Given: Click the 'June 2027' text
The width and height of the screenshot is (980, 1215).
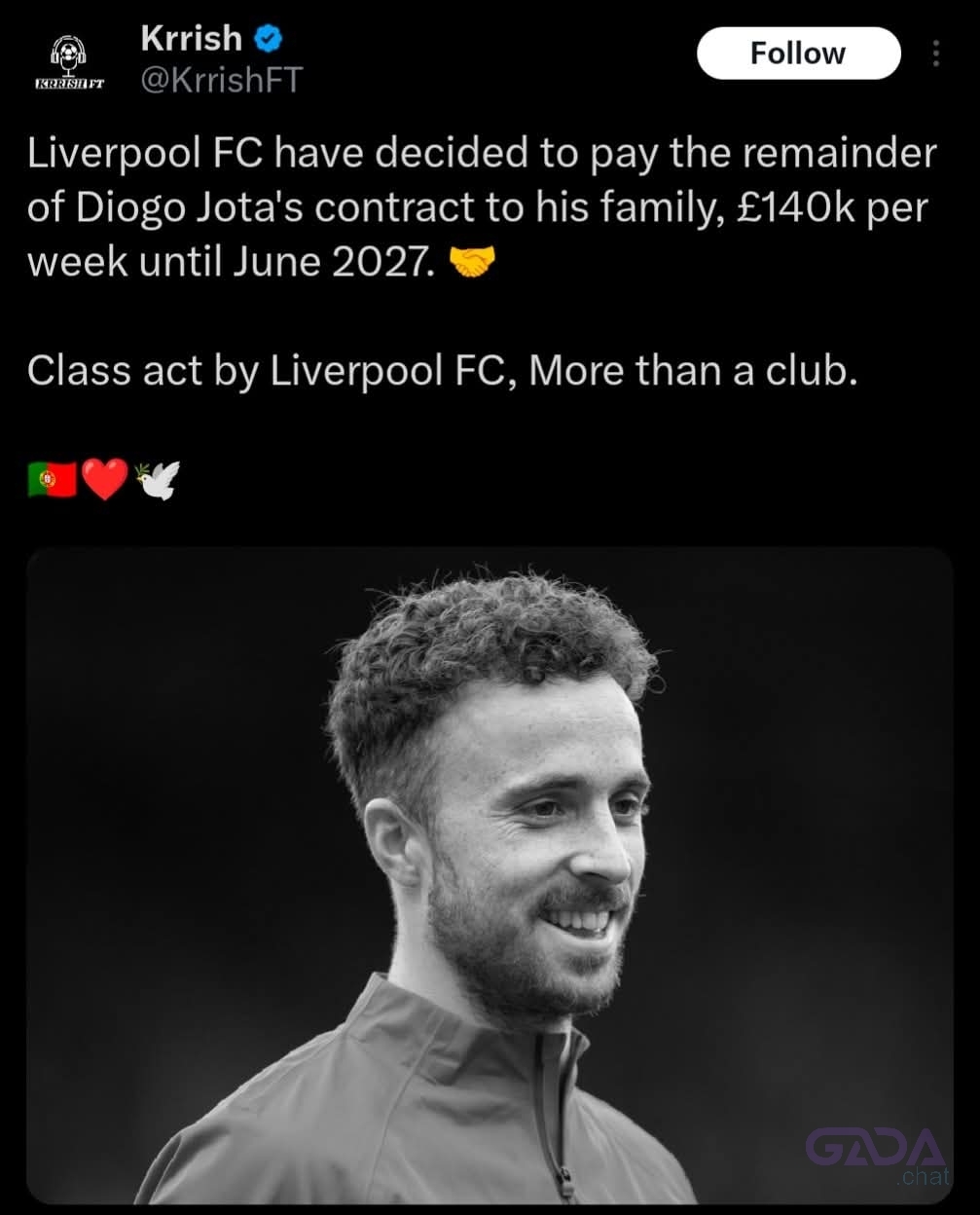Looking at the screenshot, I should point(329,263).
